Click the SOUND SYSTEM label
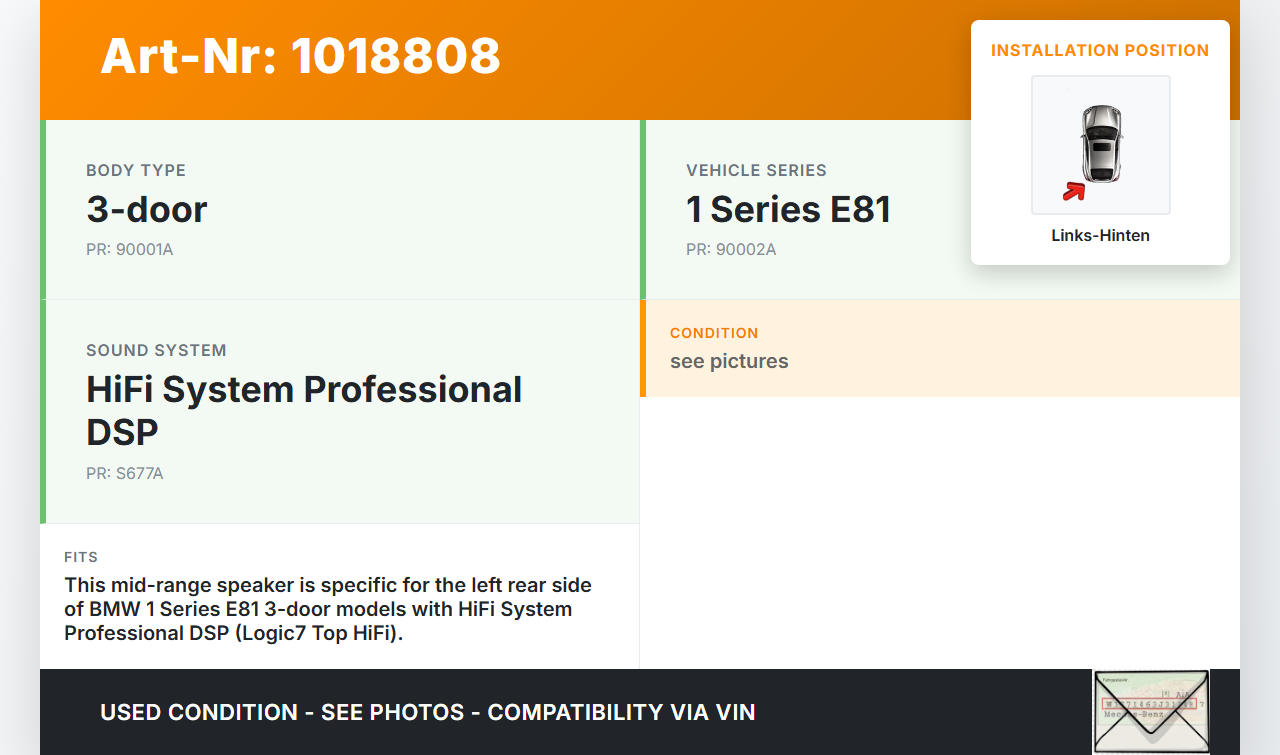1280x755 pixels. point(156,350)
